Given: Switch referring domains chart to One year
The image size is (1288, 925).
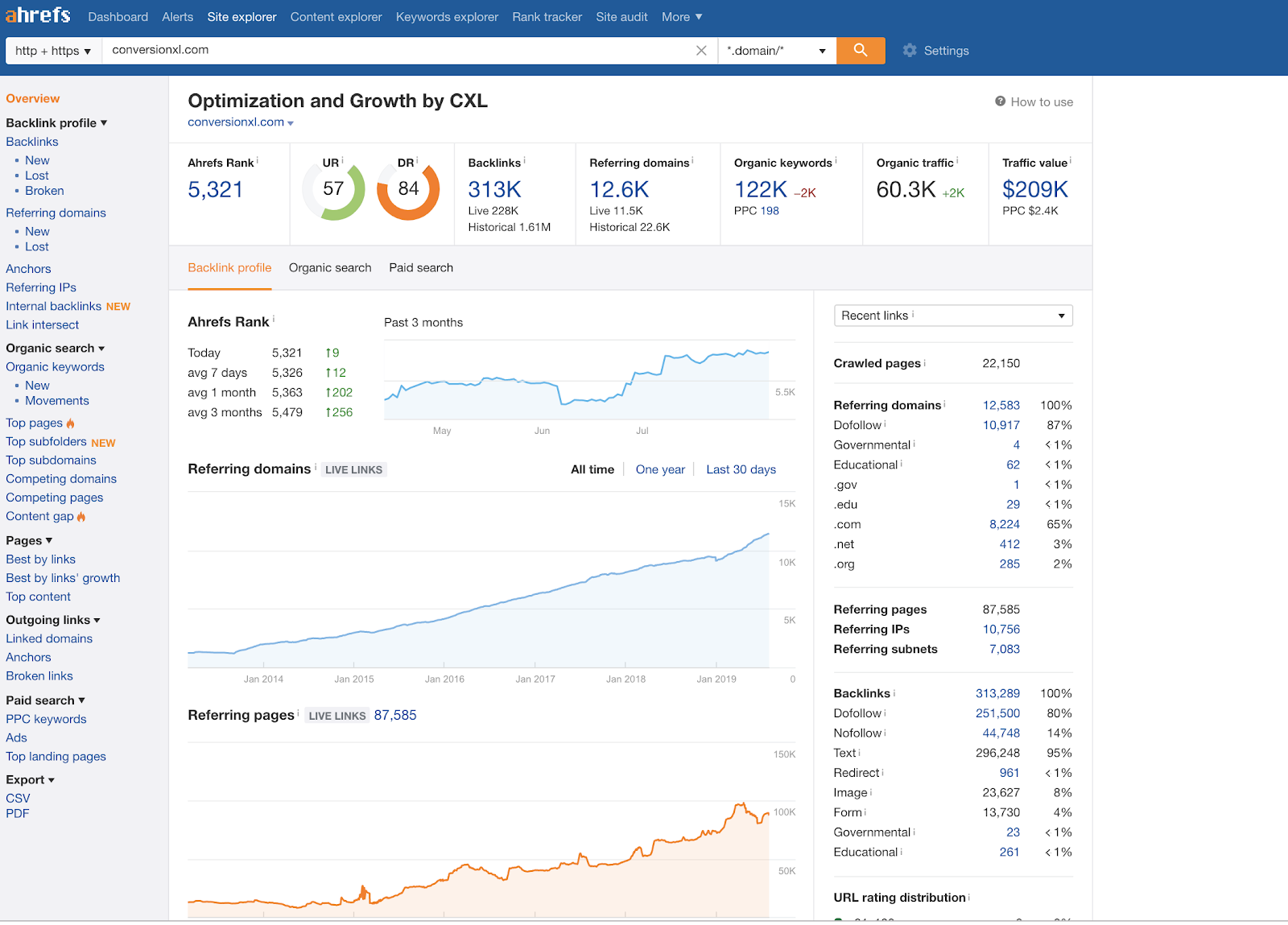Looking at the screenshot, I should 660,469.
